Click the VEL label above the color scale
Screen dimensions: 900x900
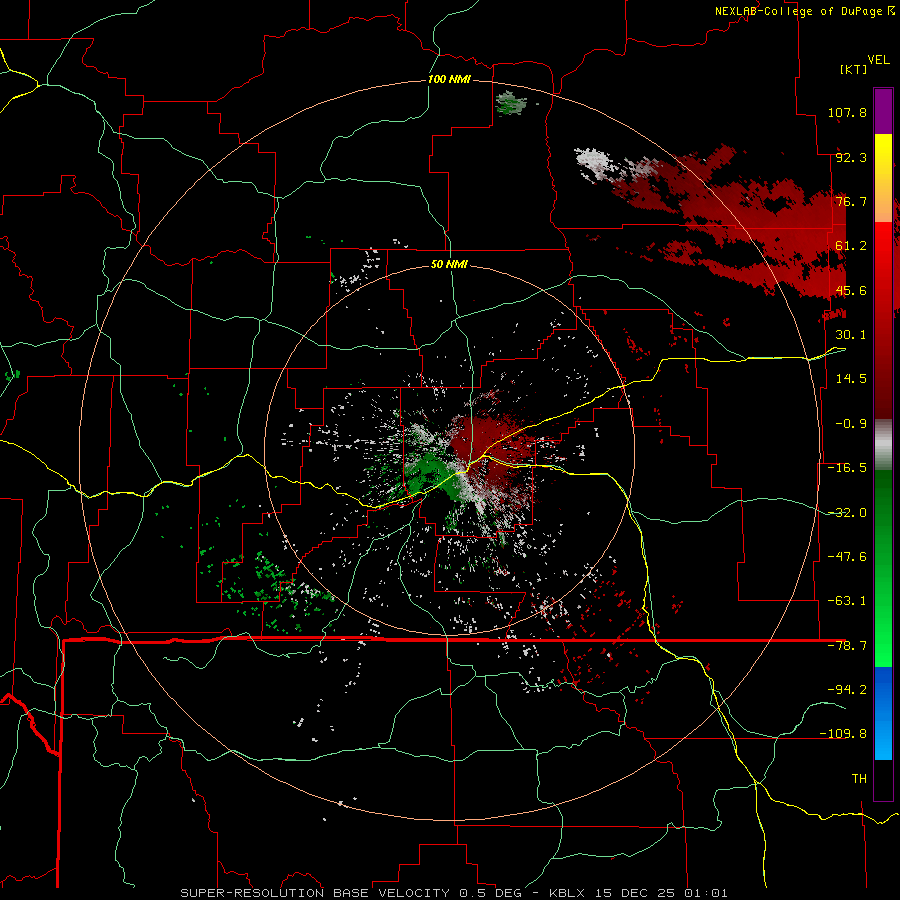(x=878, y=60)
